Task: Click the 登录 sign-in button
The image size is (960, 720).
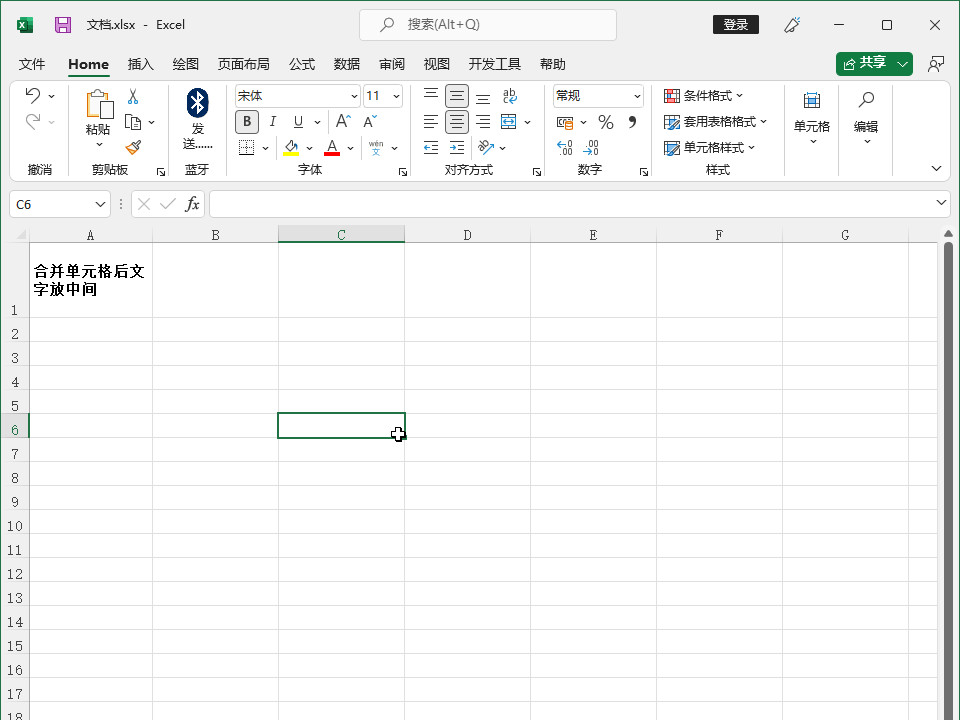Action: tap(735, 24)
